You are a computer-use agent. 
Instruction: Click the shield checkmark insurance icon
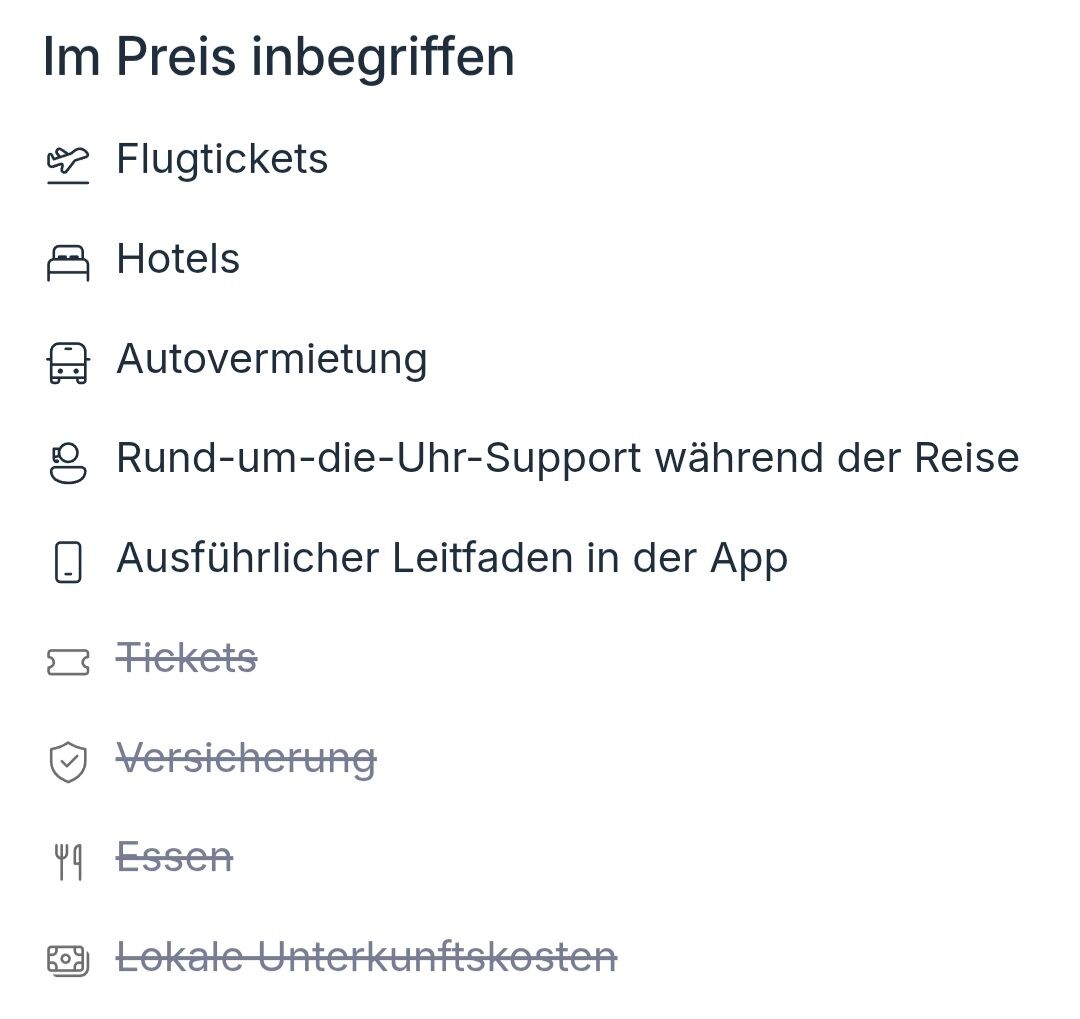(x=68, y=762)
